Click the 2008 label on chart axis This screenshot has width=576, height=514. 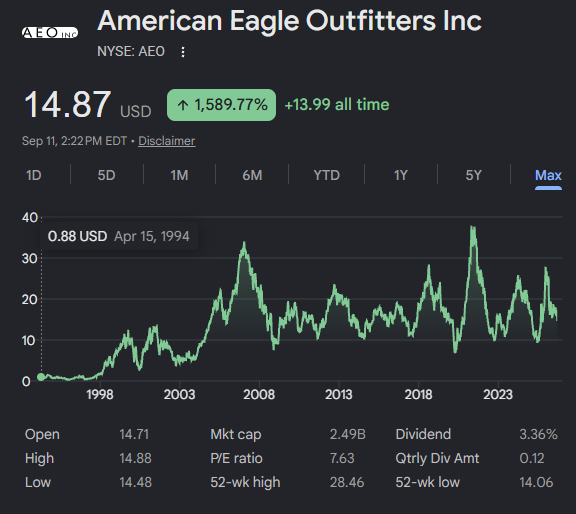259,395
